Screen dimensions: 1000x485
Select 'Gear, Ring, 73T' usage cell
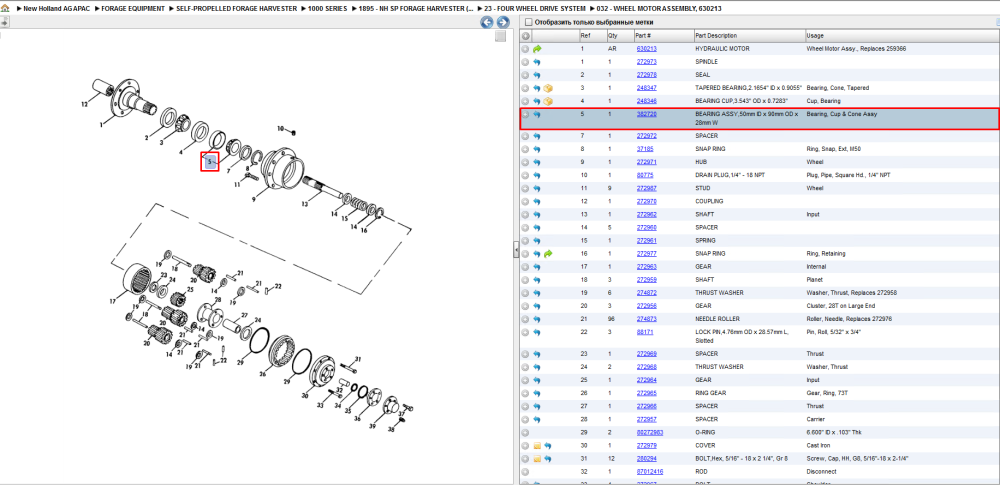coord(825,393)
